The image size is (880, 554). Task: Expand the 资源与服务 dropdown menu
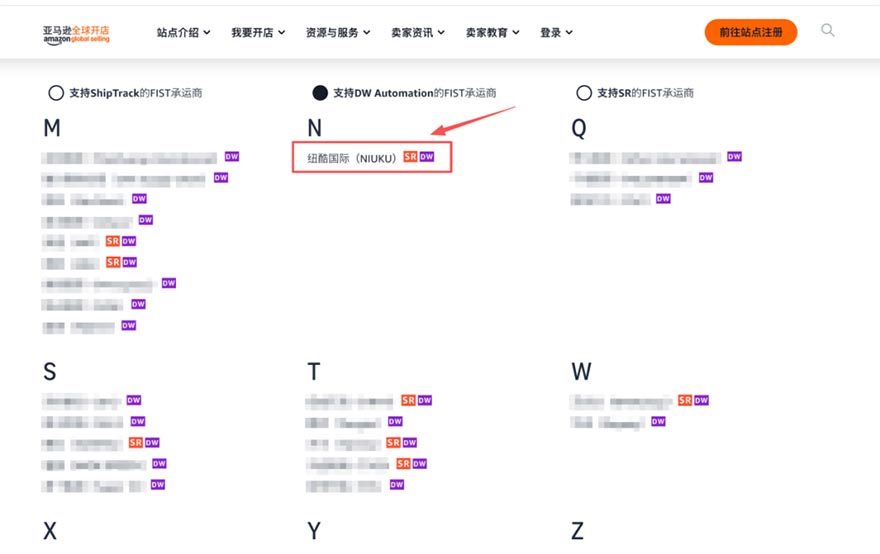[338, 33]
